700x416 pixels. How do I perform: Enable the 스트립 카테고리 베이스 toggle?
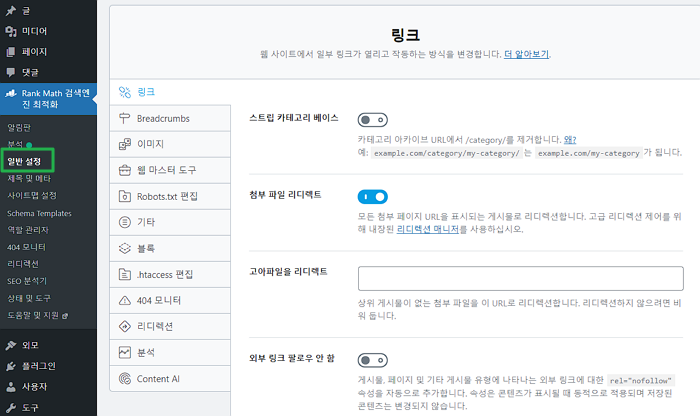coord(373,120)
